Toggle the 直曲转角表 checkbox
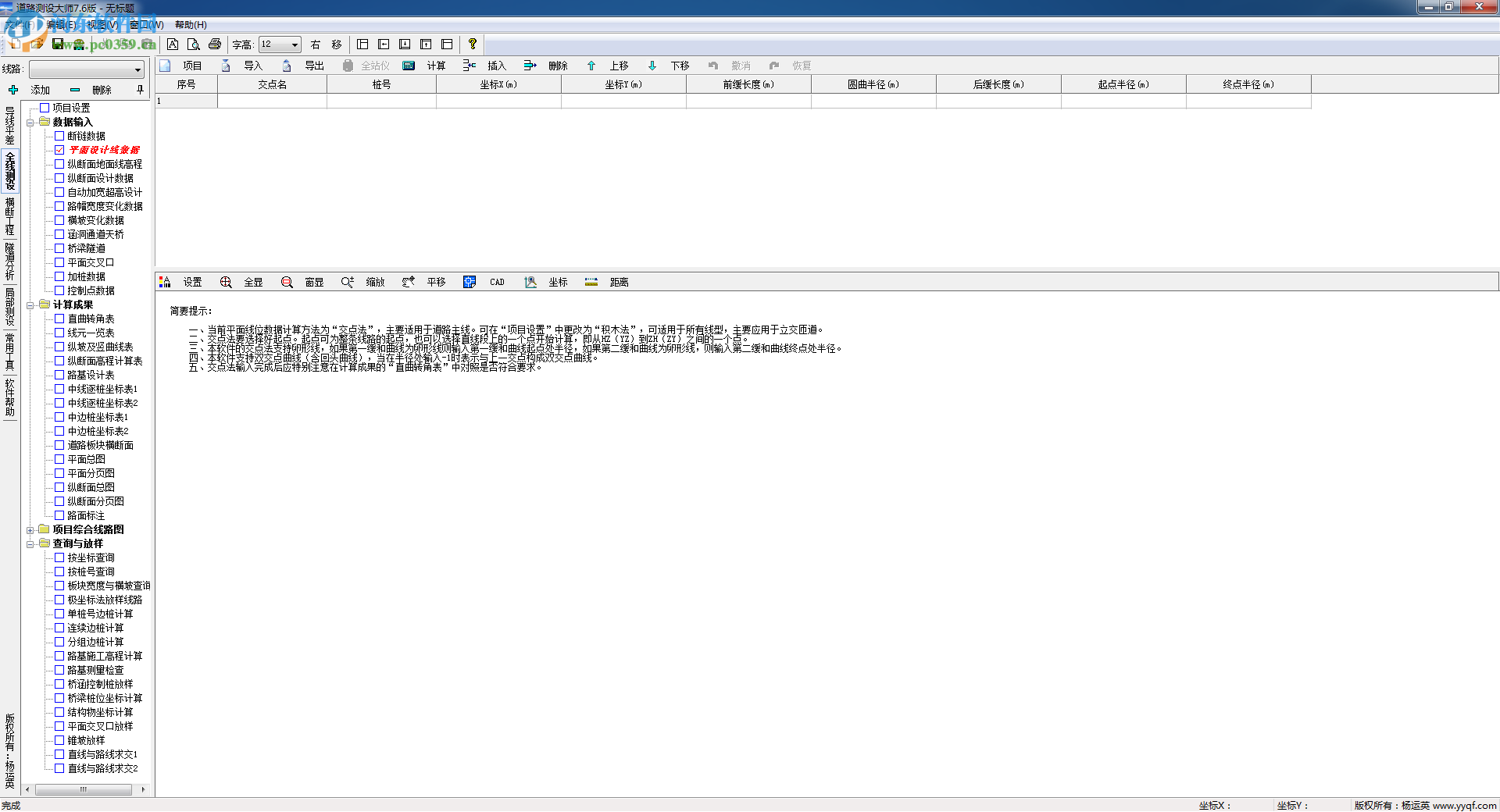 (x=59, y=319)
